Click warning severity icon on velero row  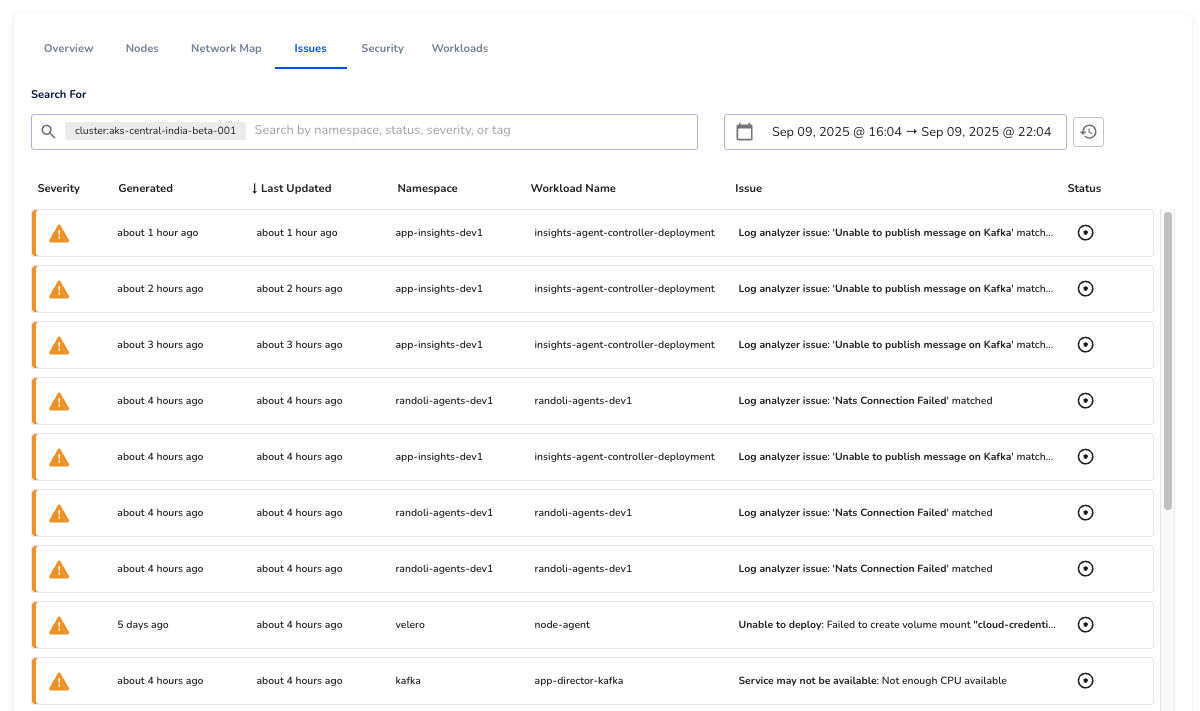tap(60, 625)
